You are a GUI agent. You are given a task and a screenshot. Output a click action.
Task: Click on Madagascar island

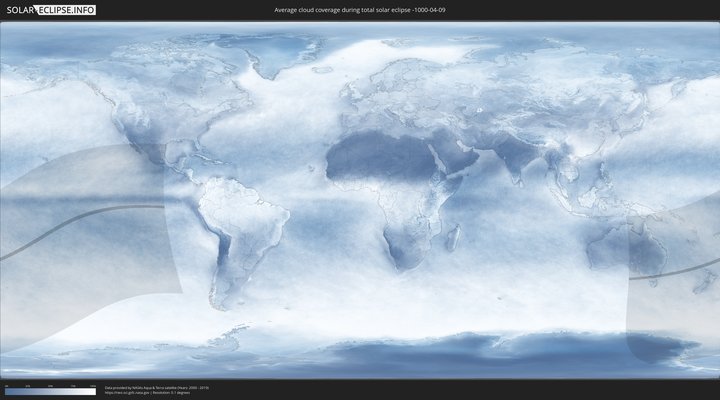click(453, 237)
